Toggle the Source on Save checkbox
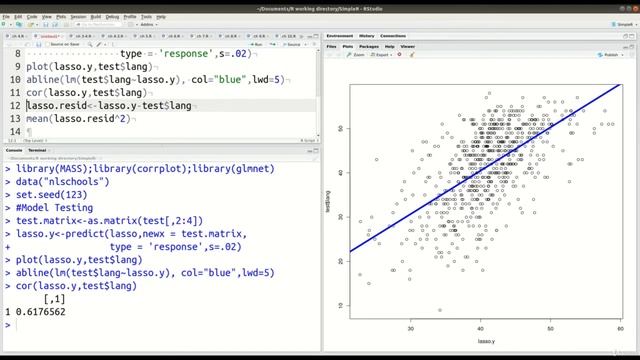Image resolution: width=640 pixels, height=360 pixels. pyautogui.click(x=48, y=44)
